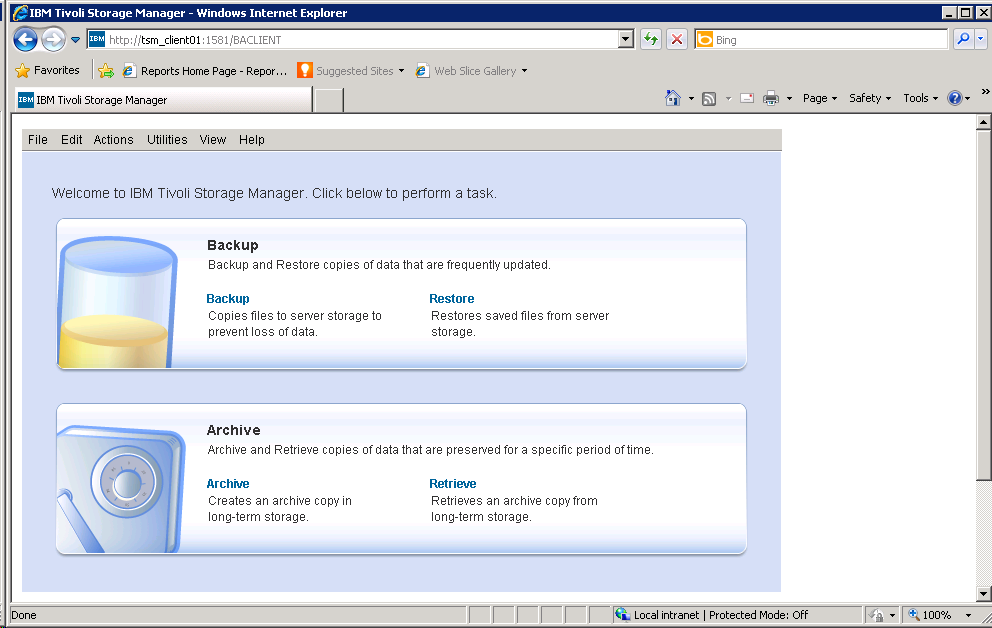Open the Favorites button

pos(47,71)
